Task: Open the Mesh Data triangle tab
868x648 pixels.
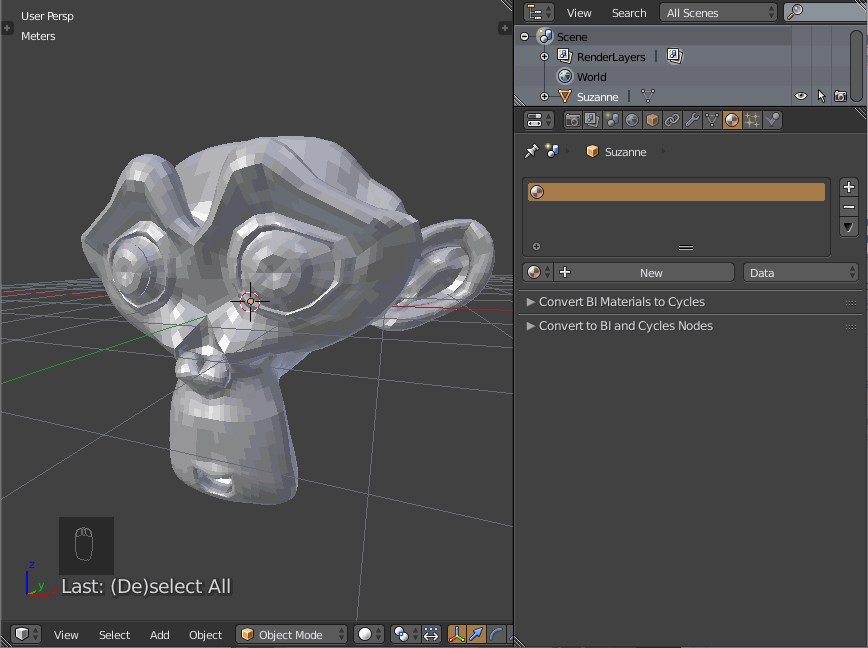Action: (x=712, y=120)
